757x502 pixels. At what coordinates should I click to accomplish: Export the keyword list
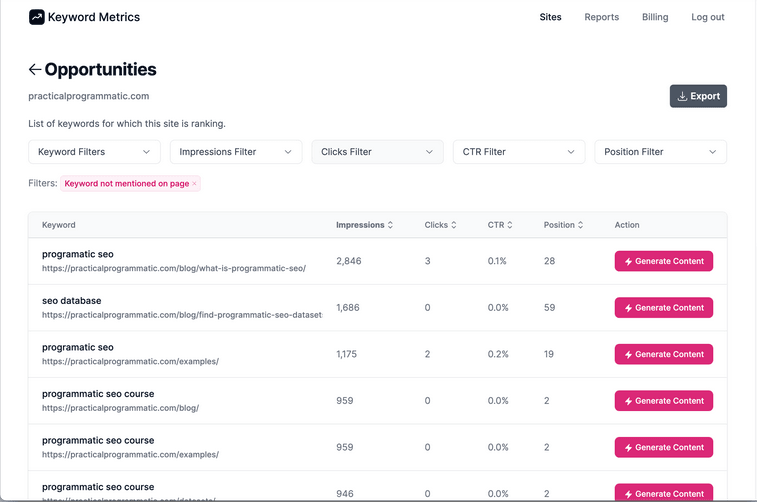698,96
